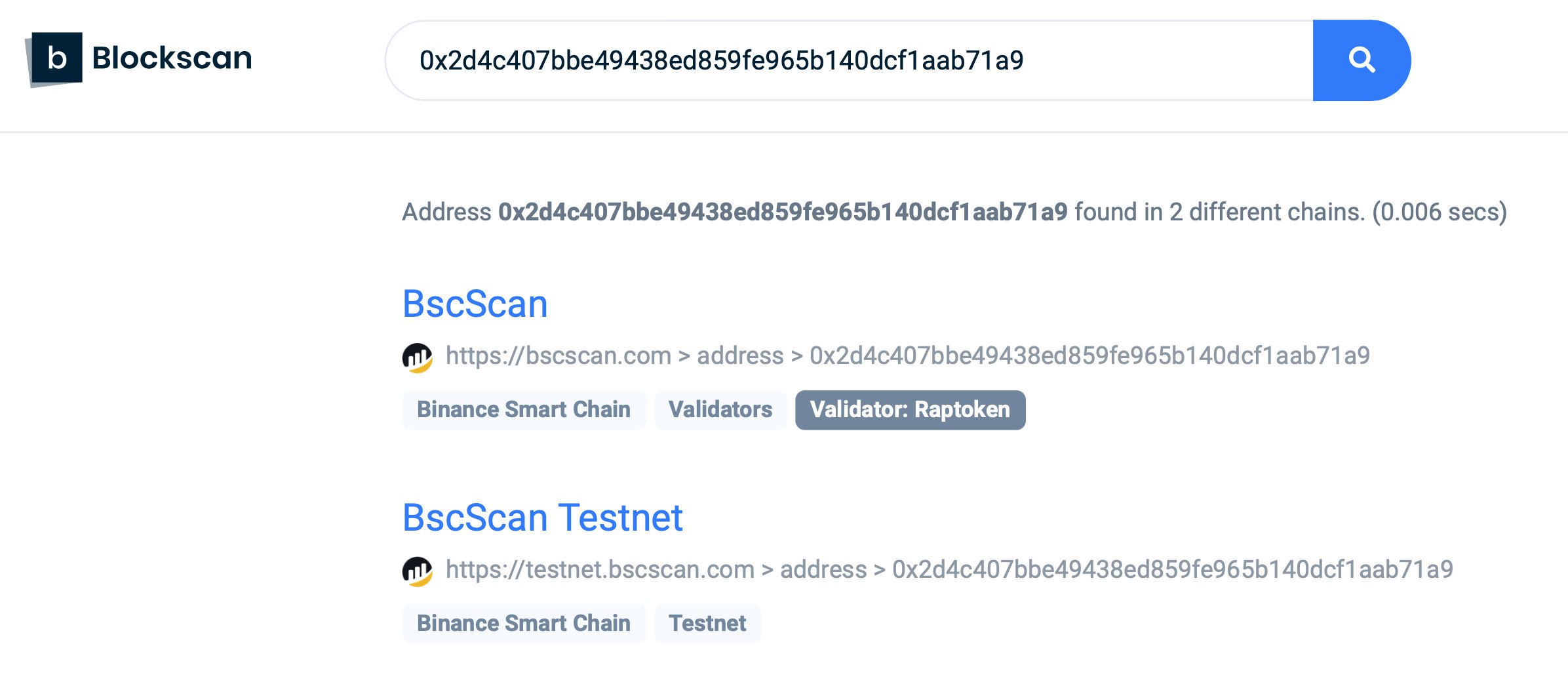The height and width of the screenshot is (673, 1568).
Task: Select Binance Smart Chain tag under BscScan Testnet
Action: pos(524,623)
